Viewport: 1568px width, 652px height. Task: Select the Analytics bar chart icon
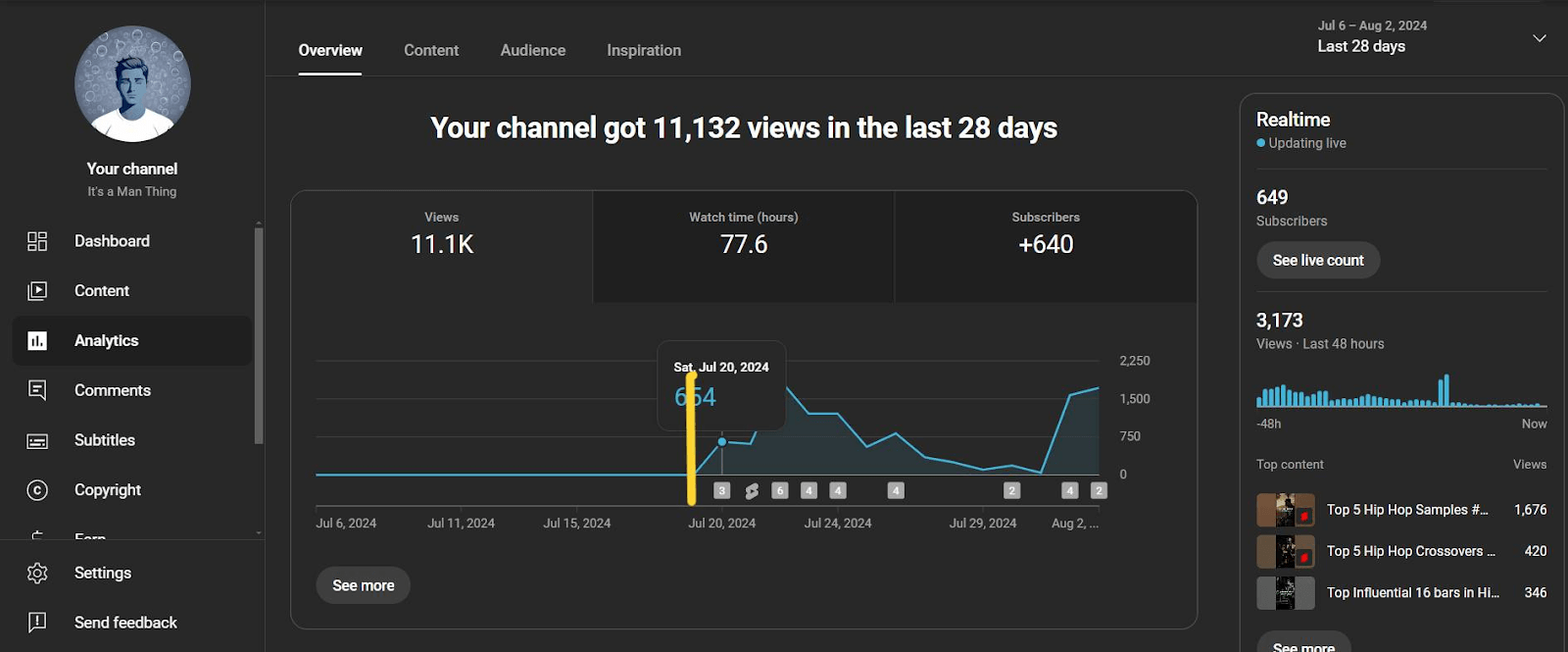coord(37,341)
